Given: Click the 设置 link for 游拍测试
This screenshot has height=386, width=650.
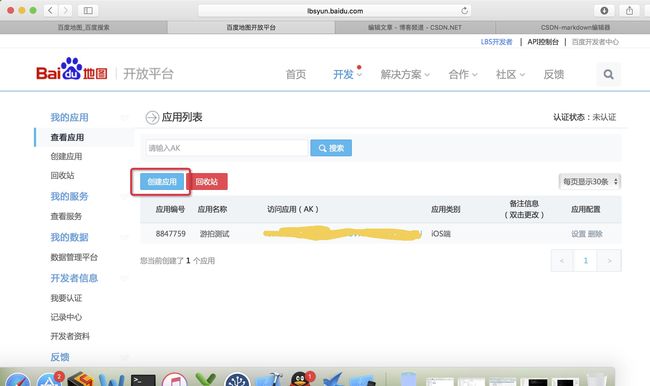Looking at the screenshot, I should tap(578, 234).
